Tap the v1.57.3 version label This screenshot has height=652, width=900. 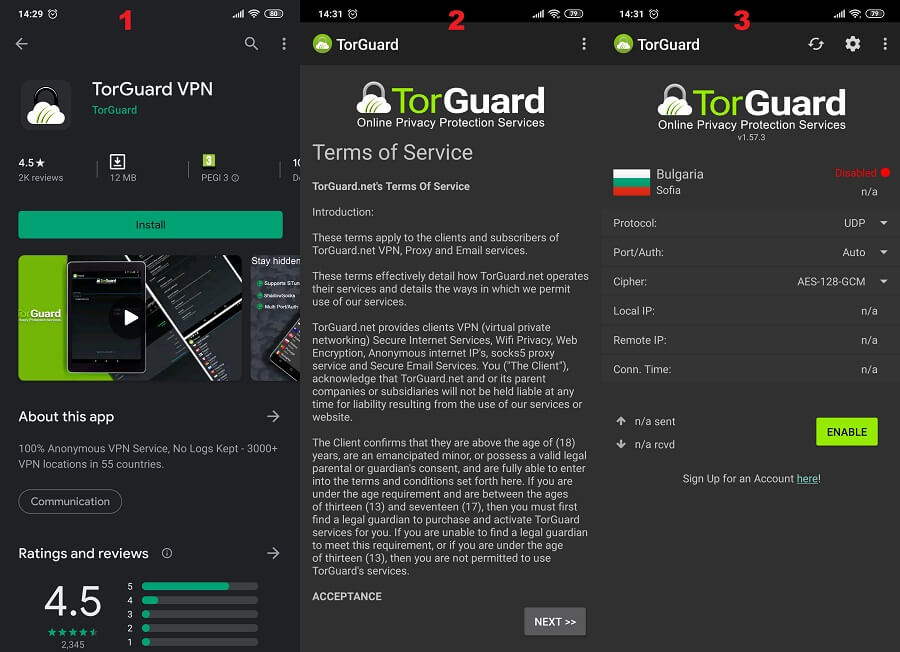[x=751, y=137]
